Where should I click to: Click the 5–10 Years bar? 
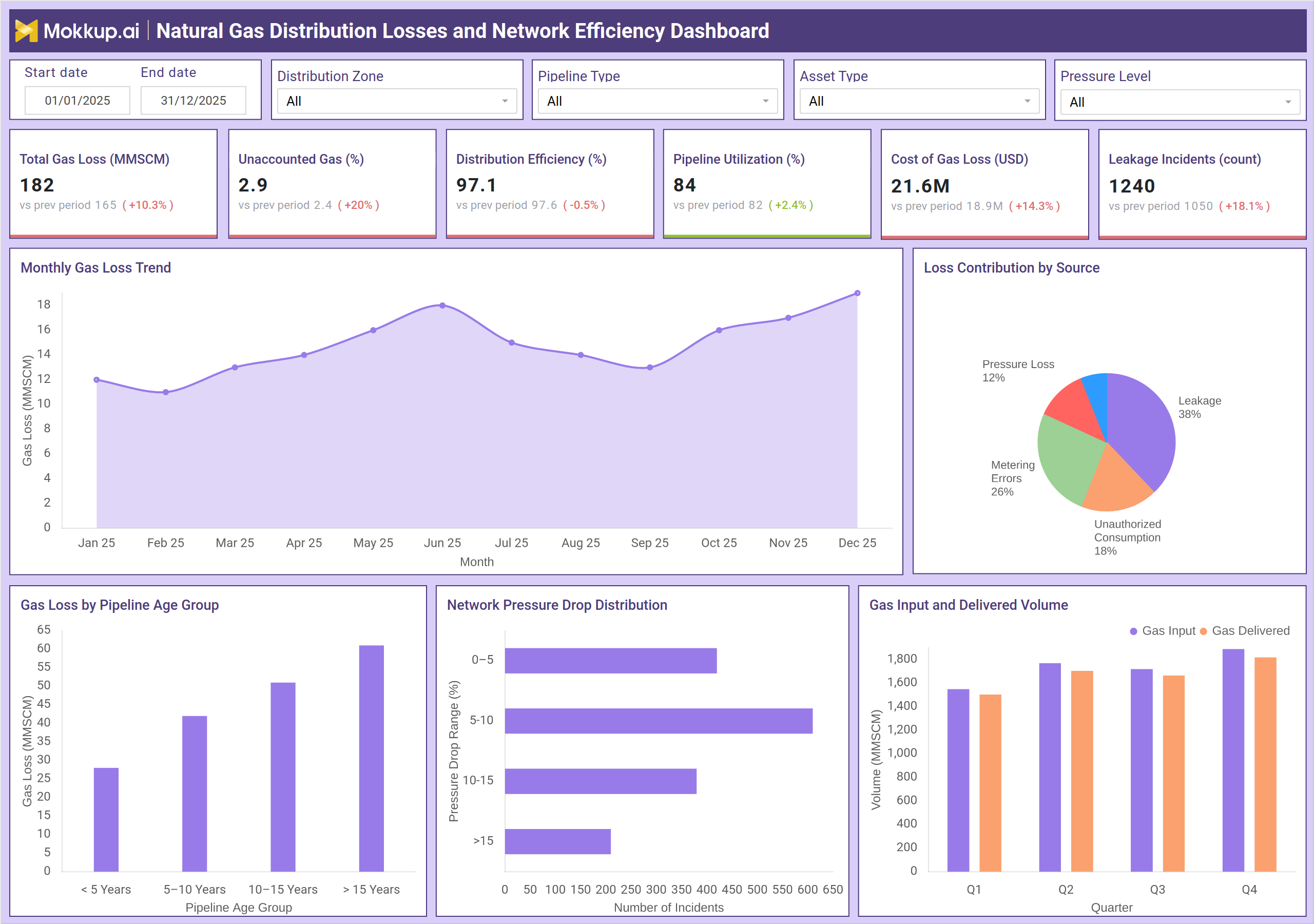click(195, 794)
